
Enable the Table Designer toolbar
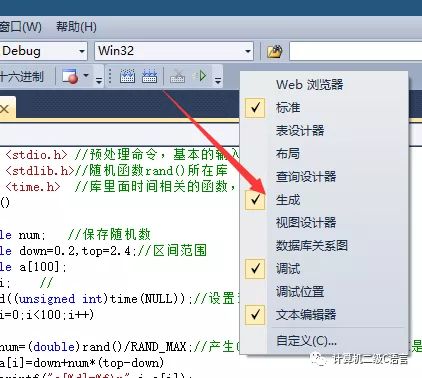(x=324, y=130)
